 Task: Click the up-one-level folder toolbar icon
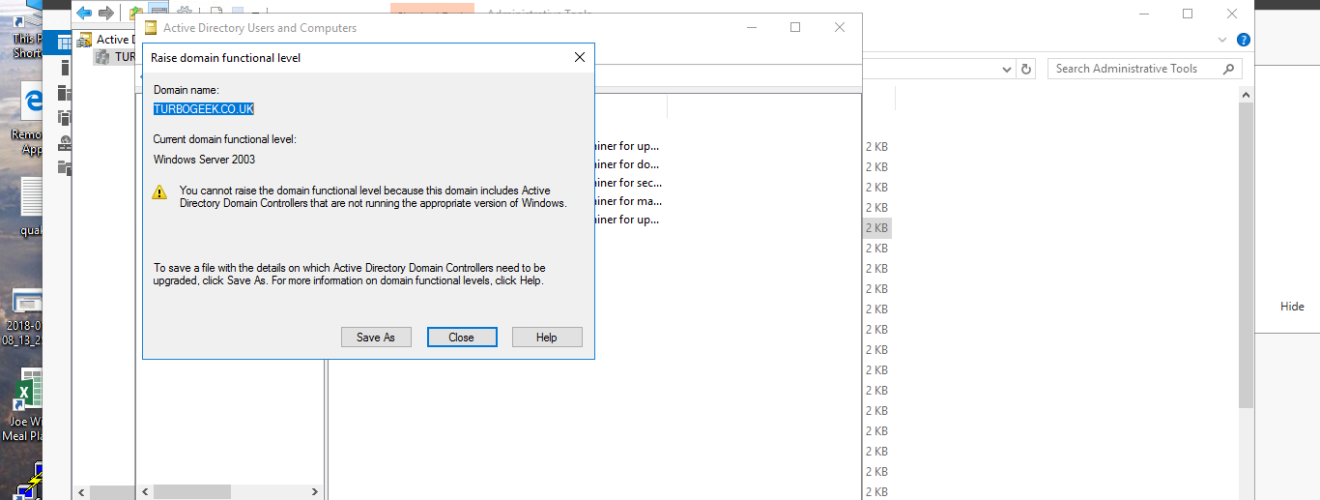[x=135, y=12]
